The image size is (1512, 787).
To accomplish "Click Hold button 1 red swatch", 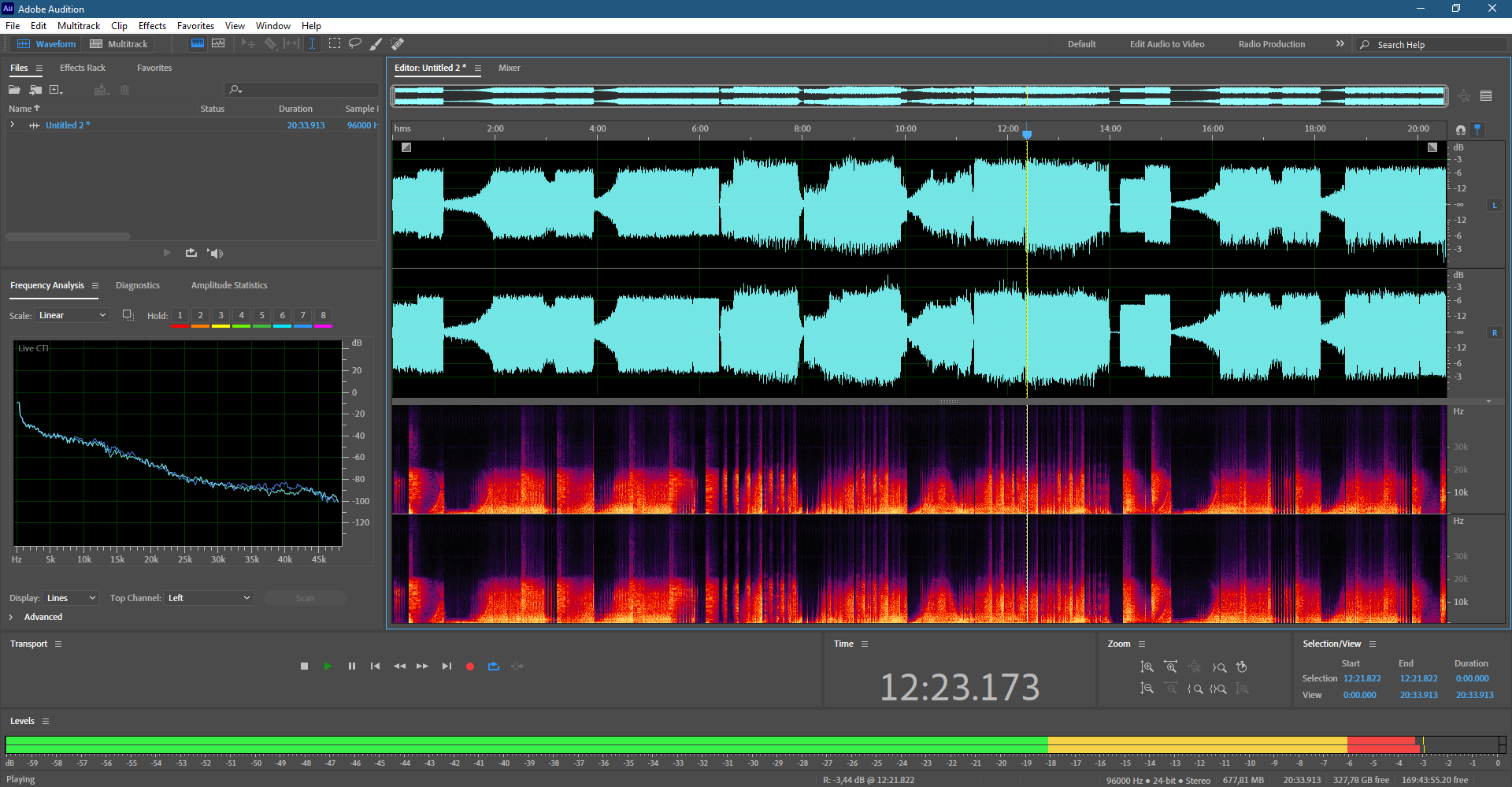I will [180, 316].
